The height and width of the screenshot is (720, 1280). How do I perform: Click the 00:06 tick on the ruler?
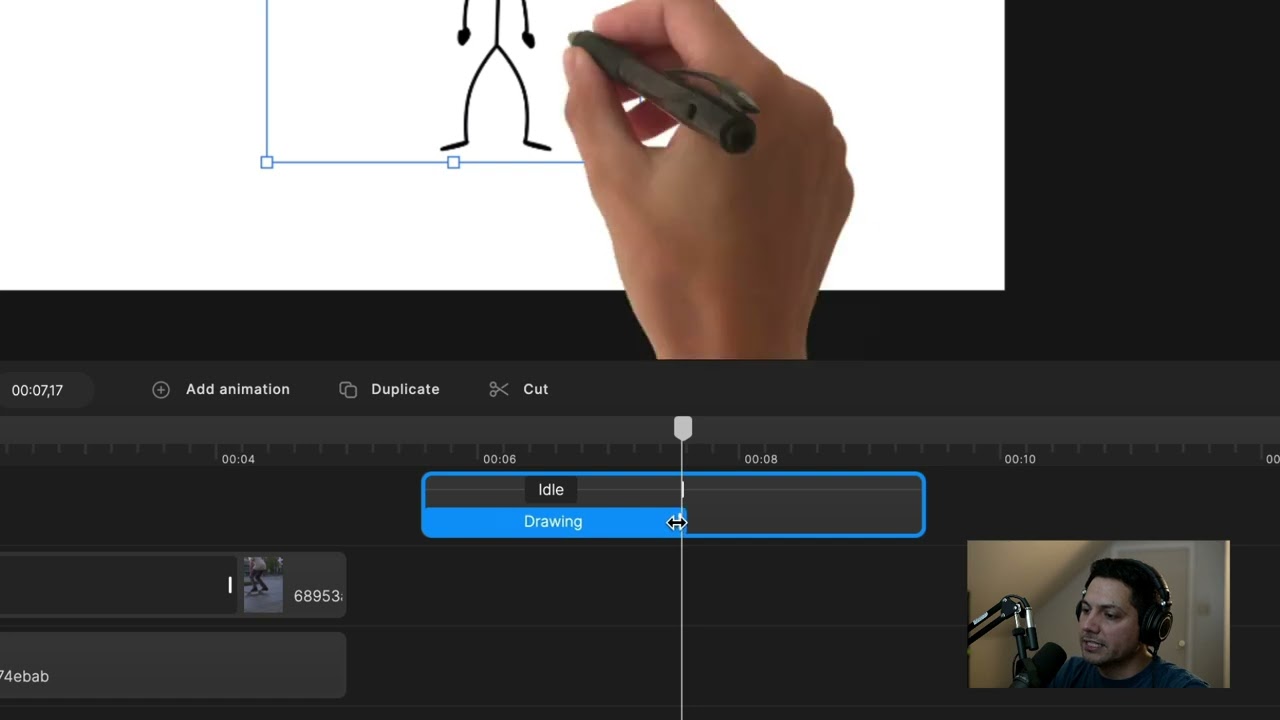499,459
